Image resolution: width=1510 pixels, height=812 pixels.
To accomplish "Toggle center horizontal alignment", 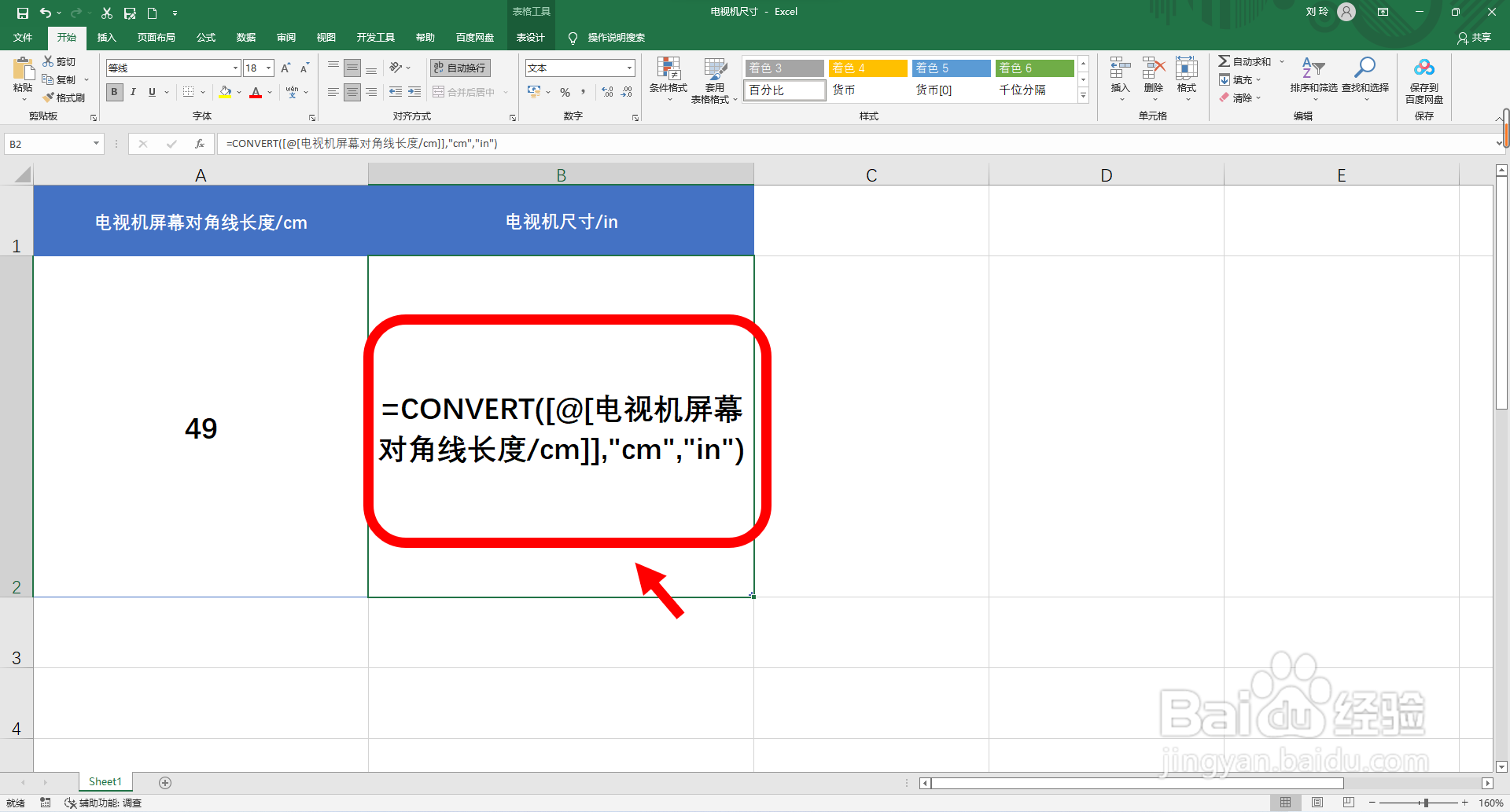I will (x=352, y=92).
